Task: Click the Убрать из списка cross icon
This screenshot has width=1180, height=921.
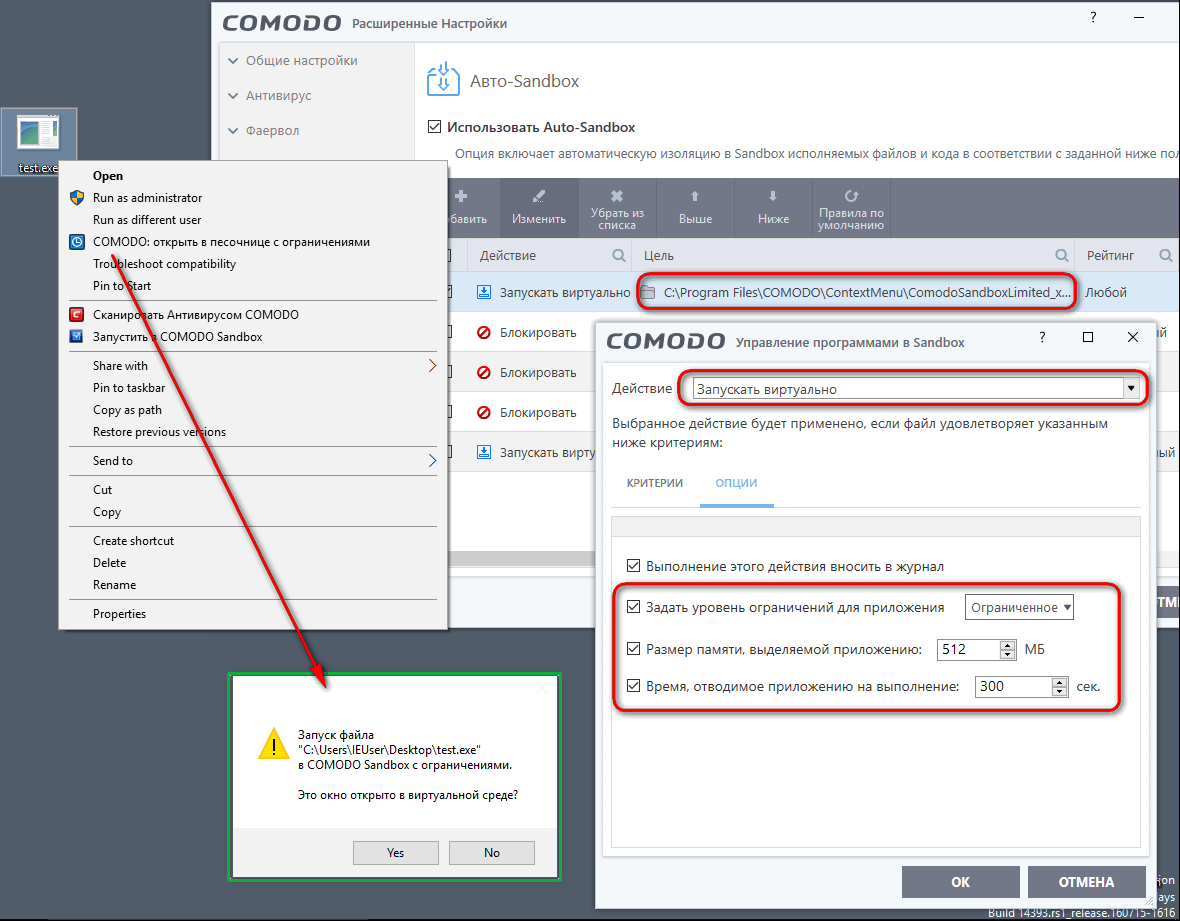Action: pyautogui.click(x=617, y=196)
